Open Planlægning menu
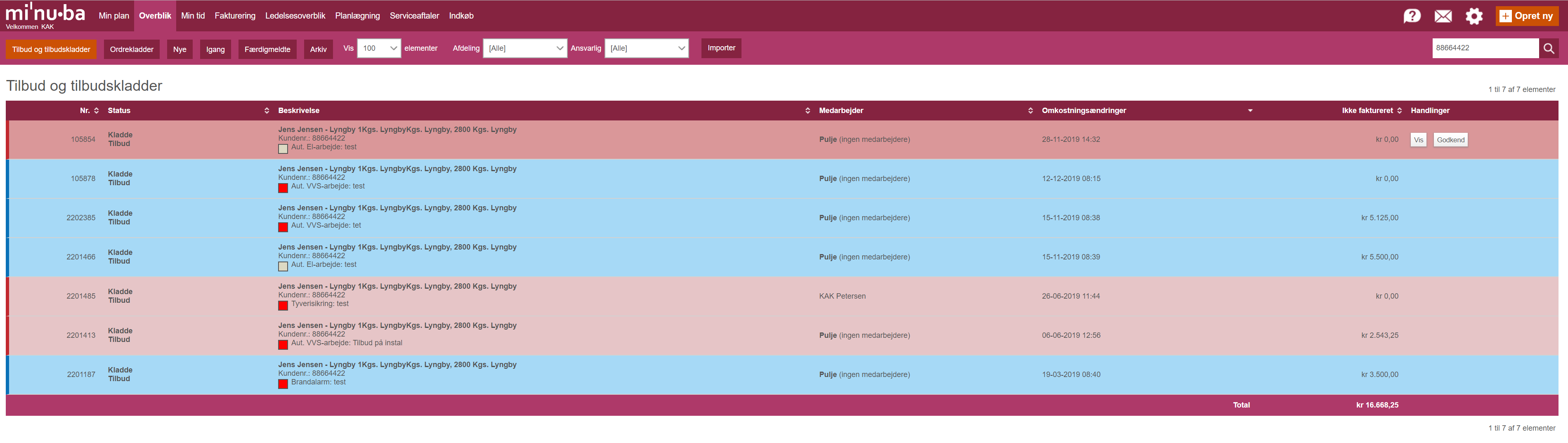1568x443 pixels. pos(357,16)
